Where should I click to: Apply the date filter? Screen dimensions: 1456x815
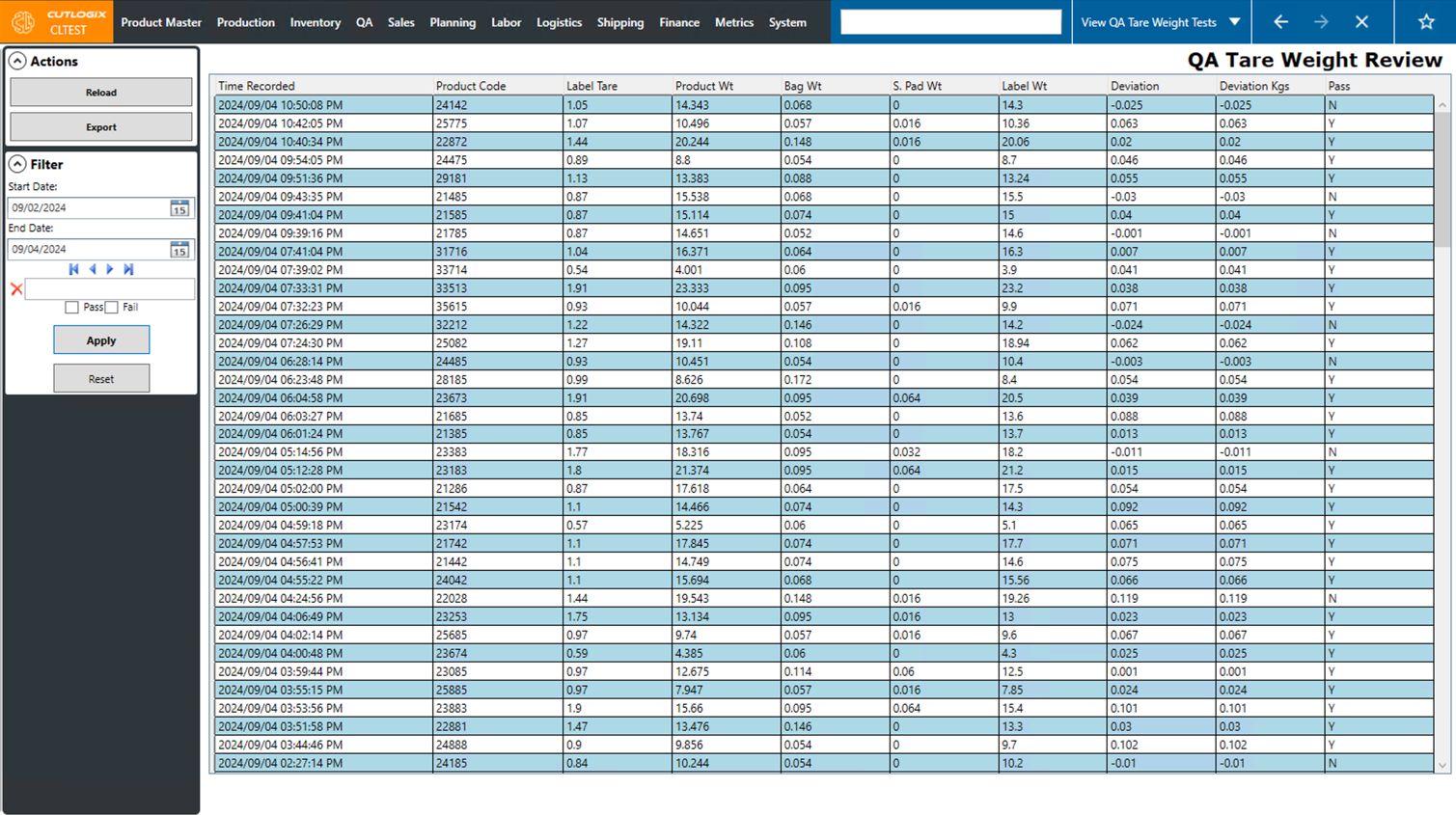point(101,340)
